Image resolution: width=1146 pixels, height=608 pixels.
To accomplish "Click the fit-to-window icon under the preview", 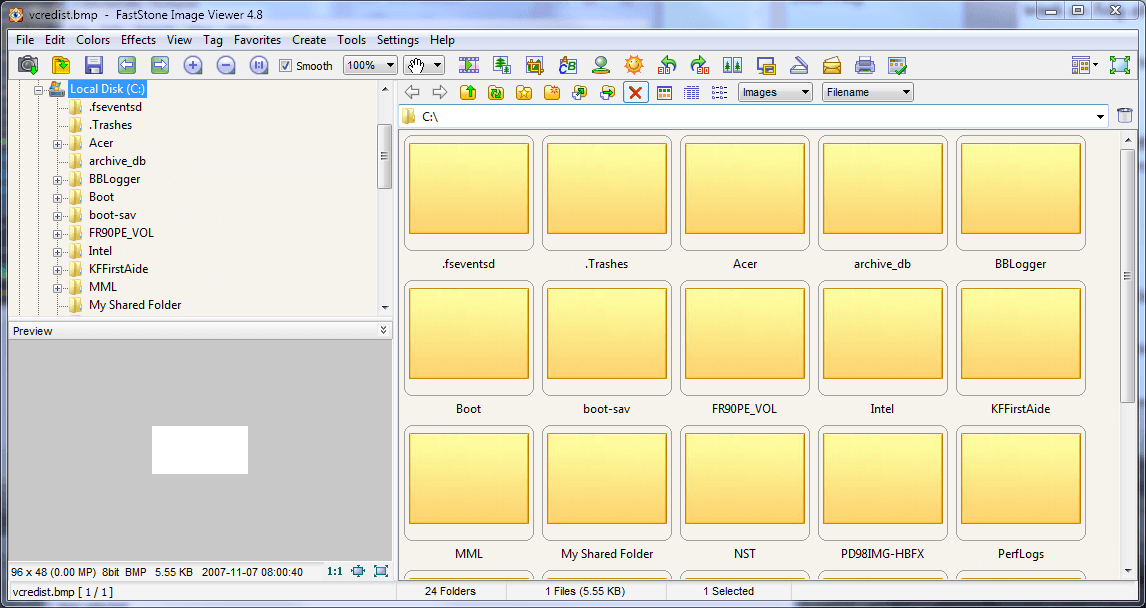I will tap(358, 571).
